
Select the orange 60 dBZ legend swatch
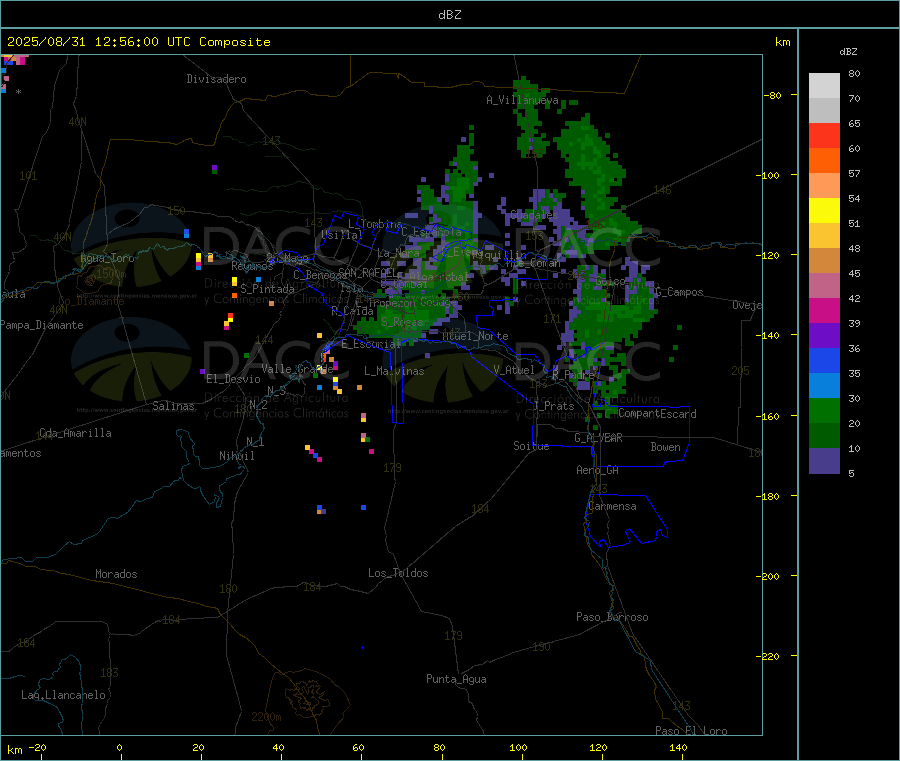coord(824,161)
